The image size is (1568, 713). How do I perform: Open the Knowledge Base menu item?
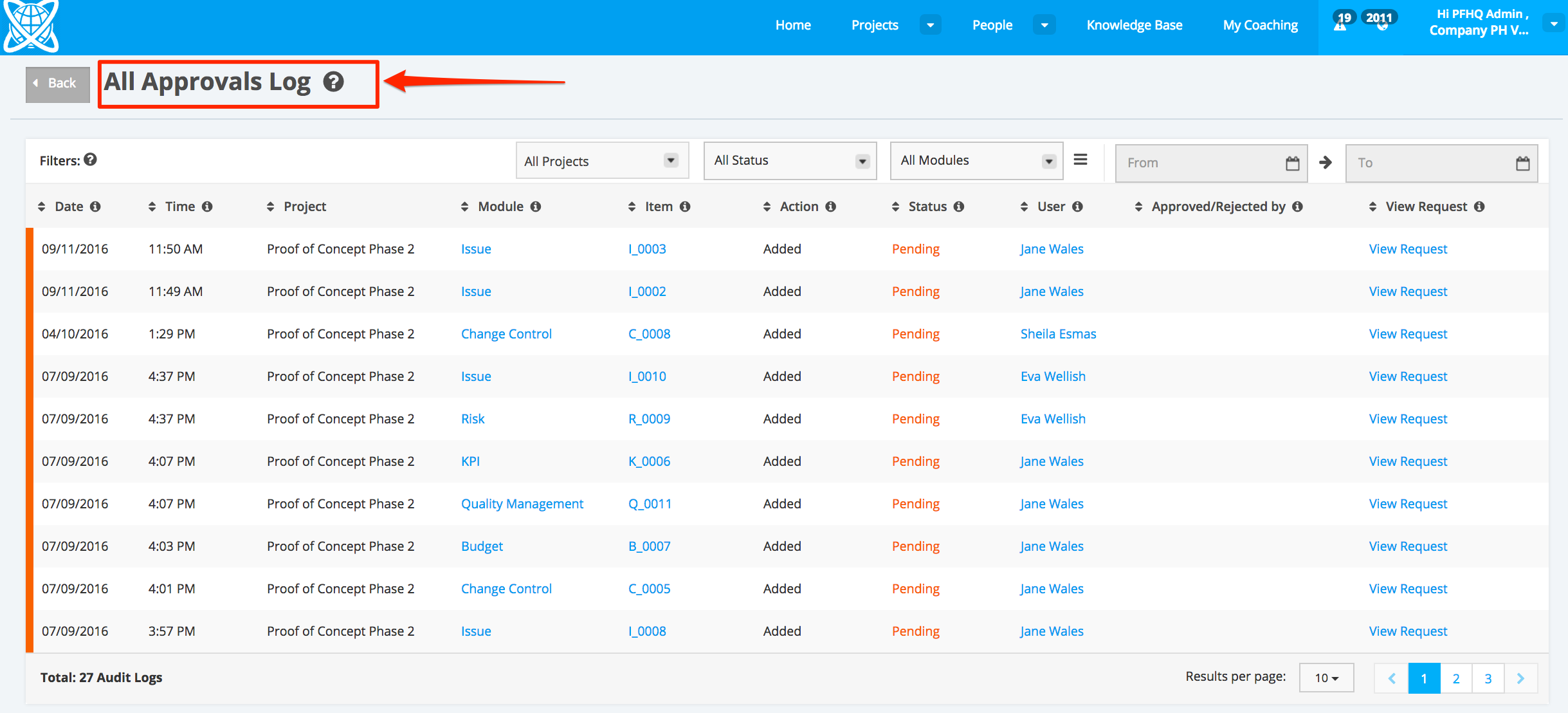(1134, 25)
